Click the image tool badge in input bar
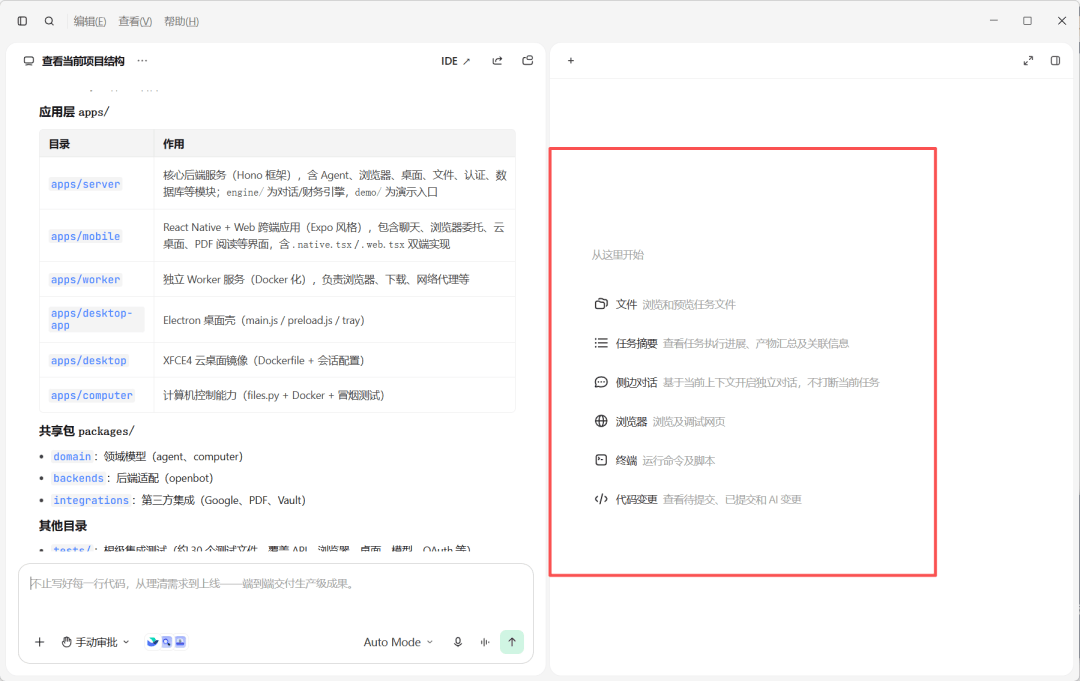 pyautogui.click(x=180, y=642)
